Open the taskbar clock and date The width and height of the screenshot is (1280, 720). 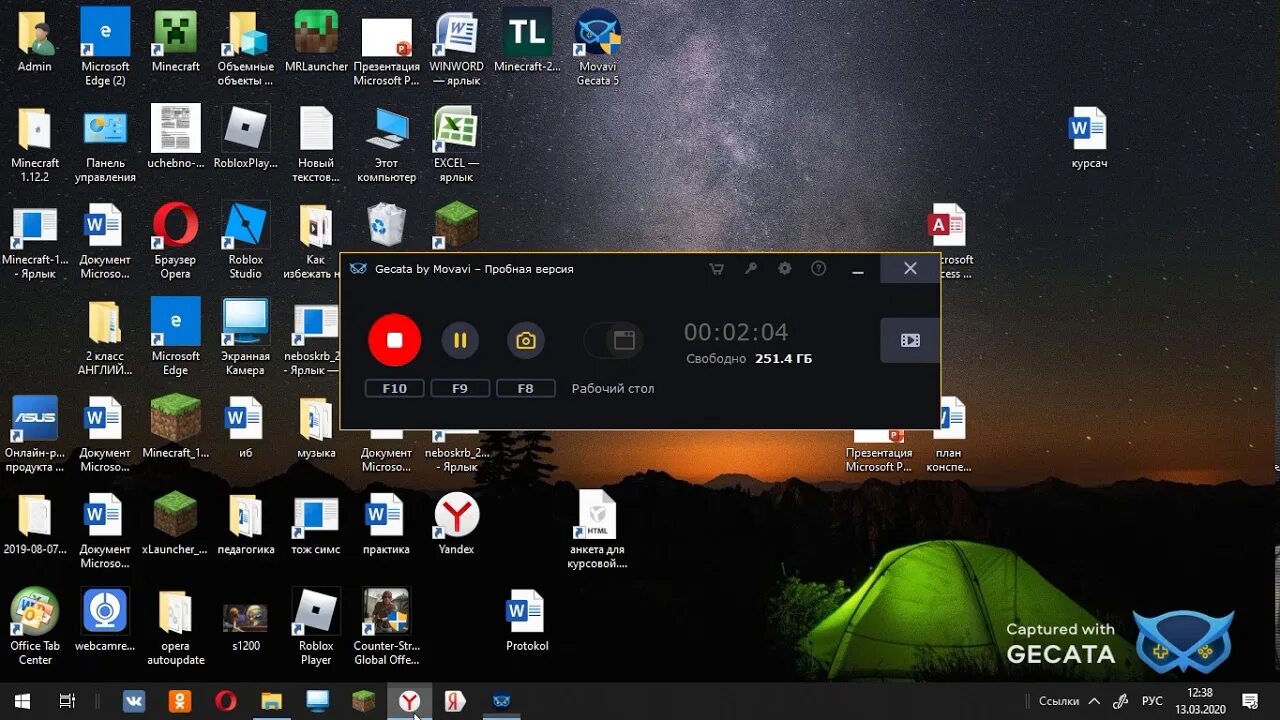pyautogui.click(x=1200, y=701)
